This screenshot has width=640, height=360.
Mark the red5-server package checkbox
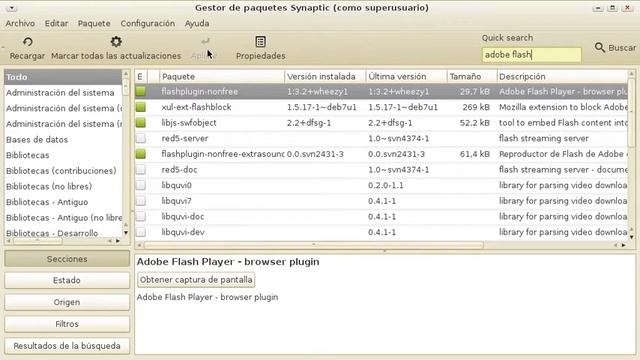tap(141, 138)
